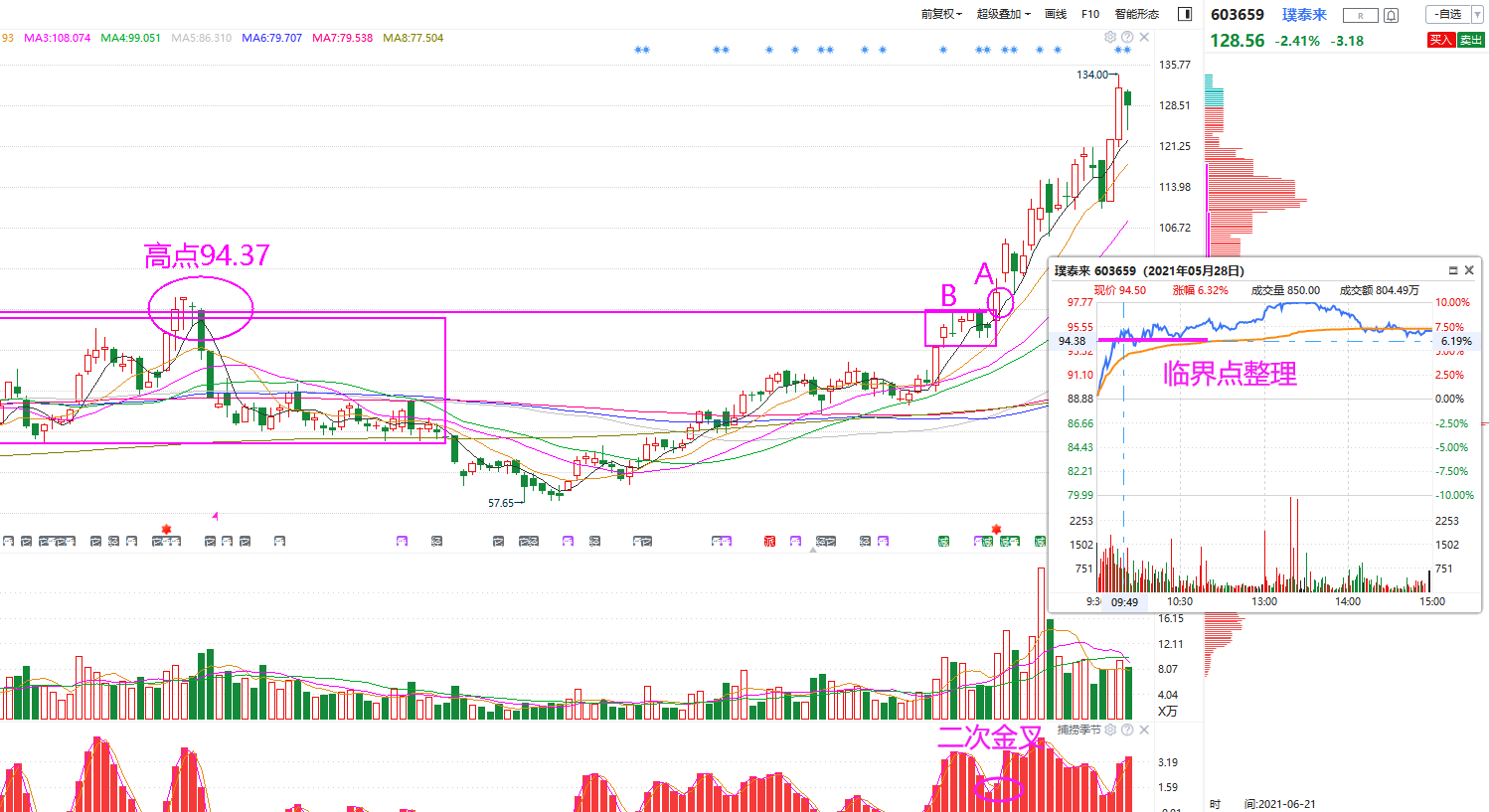The width and height of the screenshot is (1490, 812).
Task: Open the 前复权 price adjustment dropdown
Action: tap(940, 14)
